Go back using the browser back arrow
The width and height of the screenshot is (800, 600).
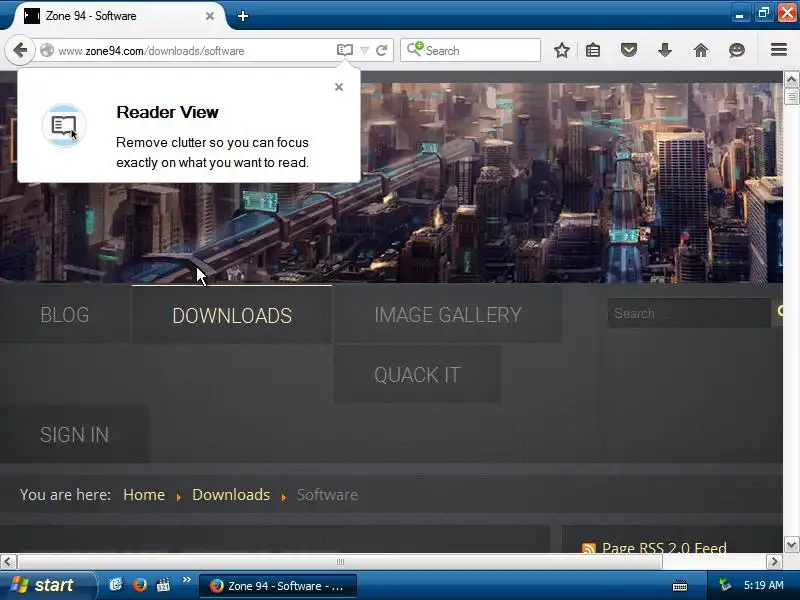20,50
